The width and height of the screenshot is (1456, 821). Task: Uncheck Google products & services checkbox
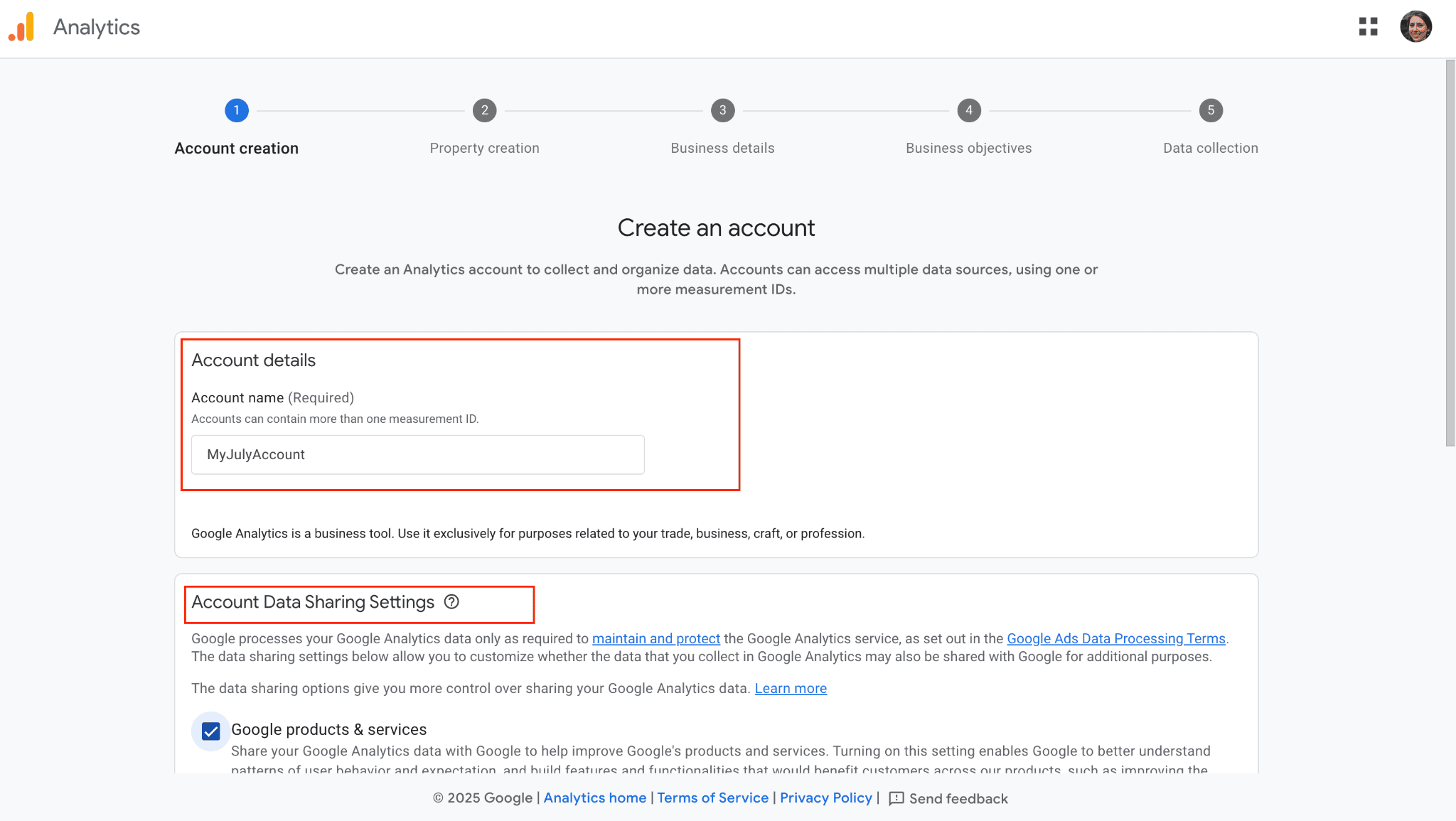[211, 731]
